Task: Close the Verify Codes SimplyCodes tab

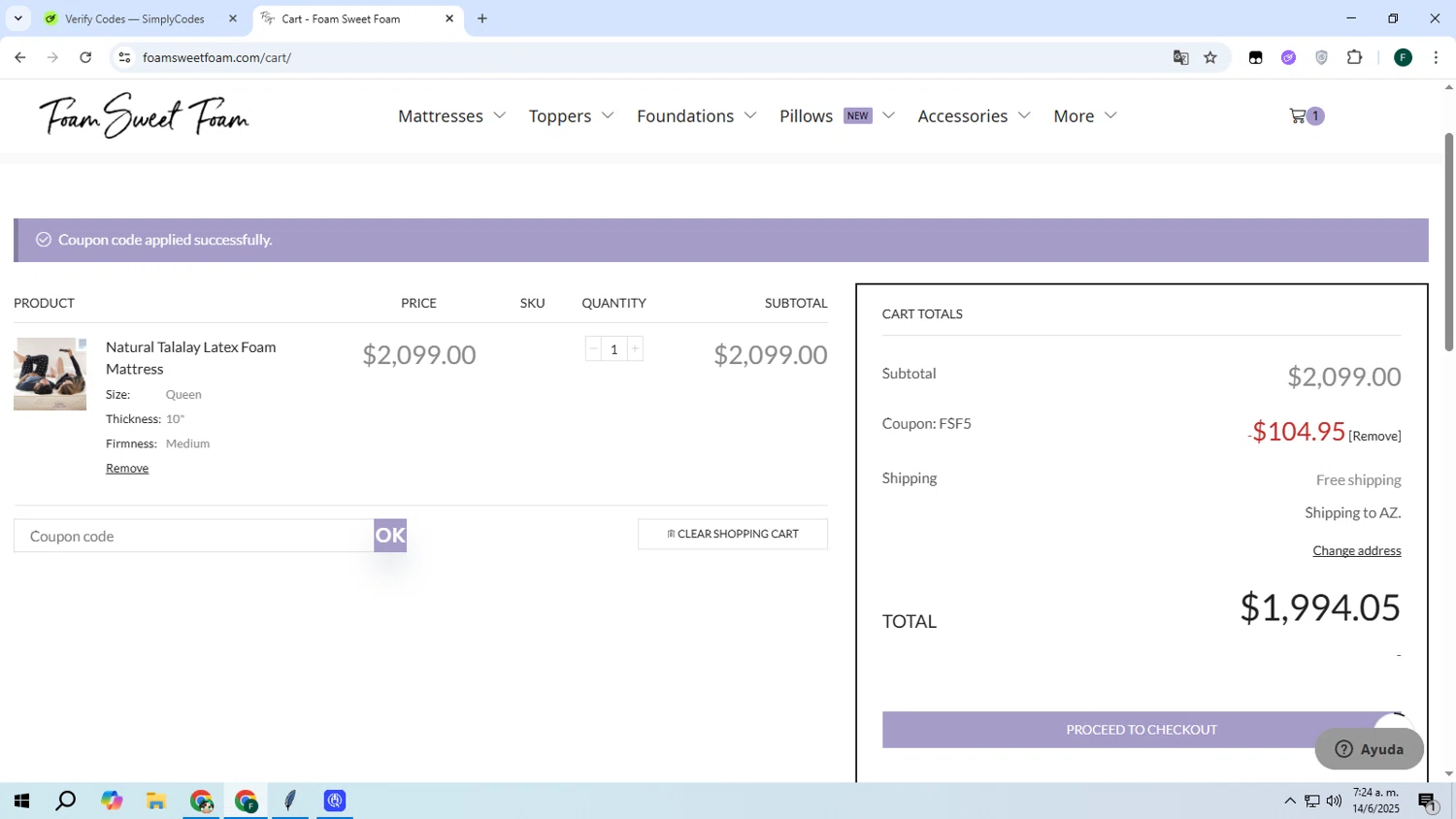Action: [233, 18]
